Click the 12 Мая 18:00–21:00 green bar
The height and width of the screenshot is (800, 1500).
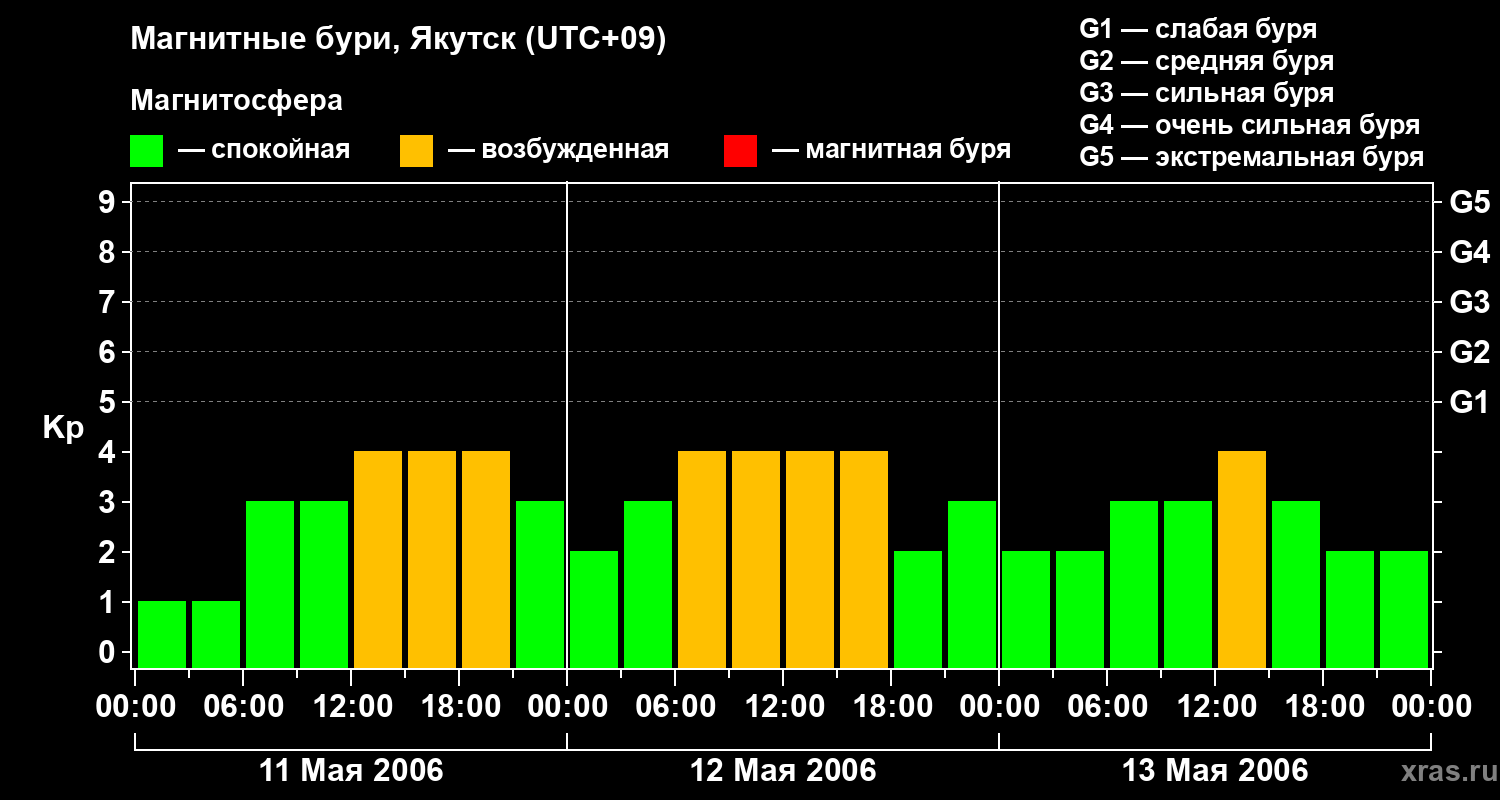click(x=918, y=609)
